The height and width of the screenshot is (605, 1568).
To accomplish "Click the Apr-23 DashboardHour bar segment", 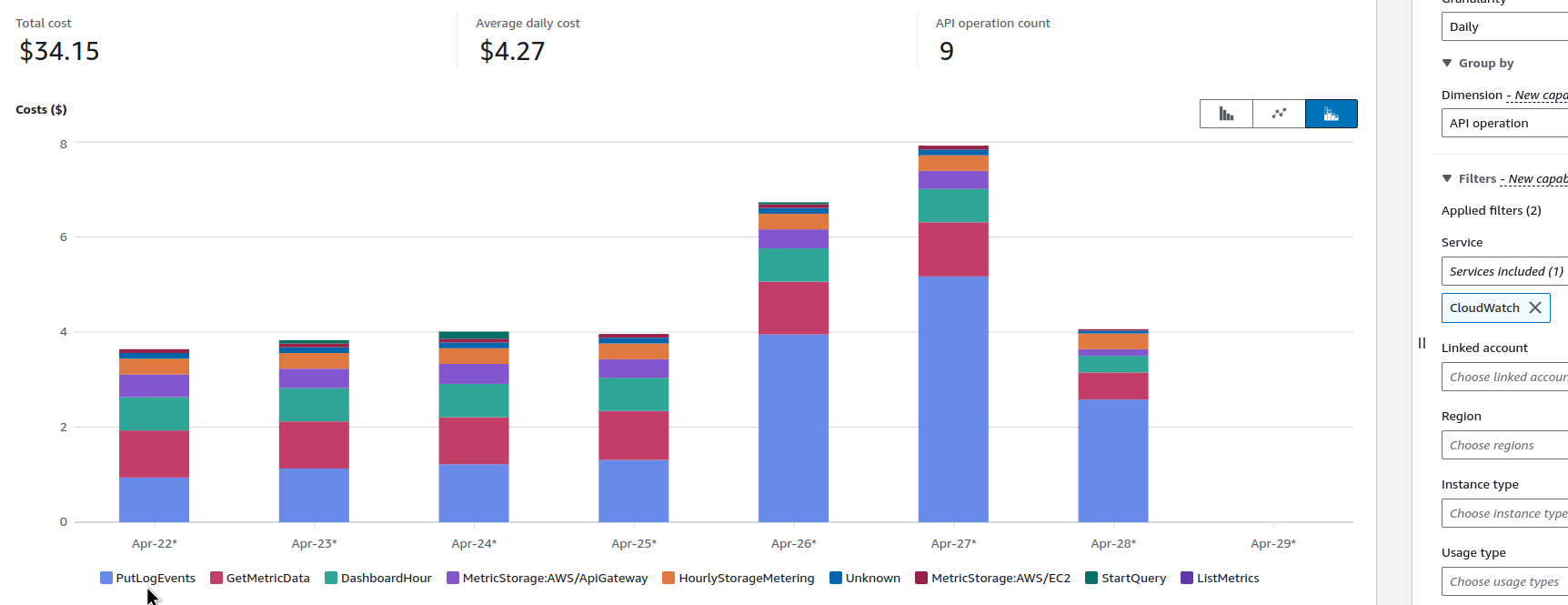I will (x=314, y=405).
